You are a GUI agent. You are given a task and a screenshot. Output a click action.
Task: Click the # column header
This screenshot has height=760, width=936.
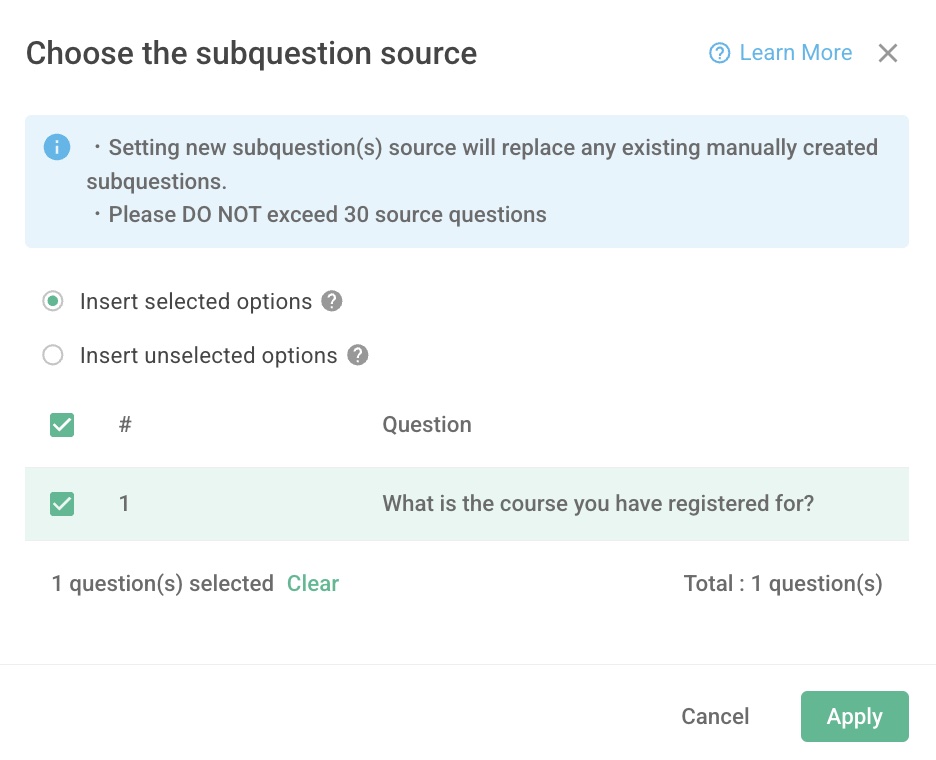pos(124,424)
